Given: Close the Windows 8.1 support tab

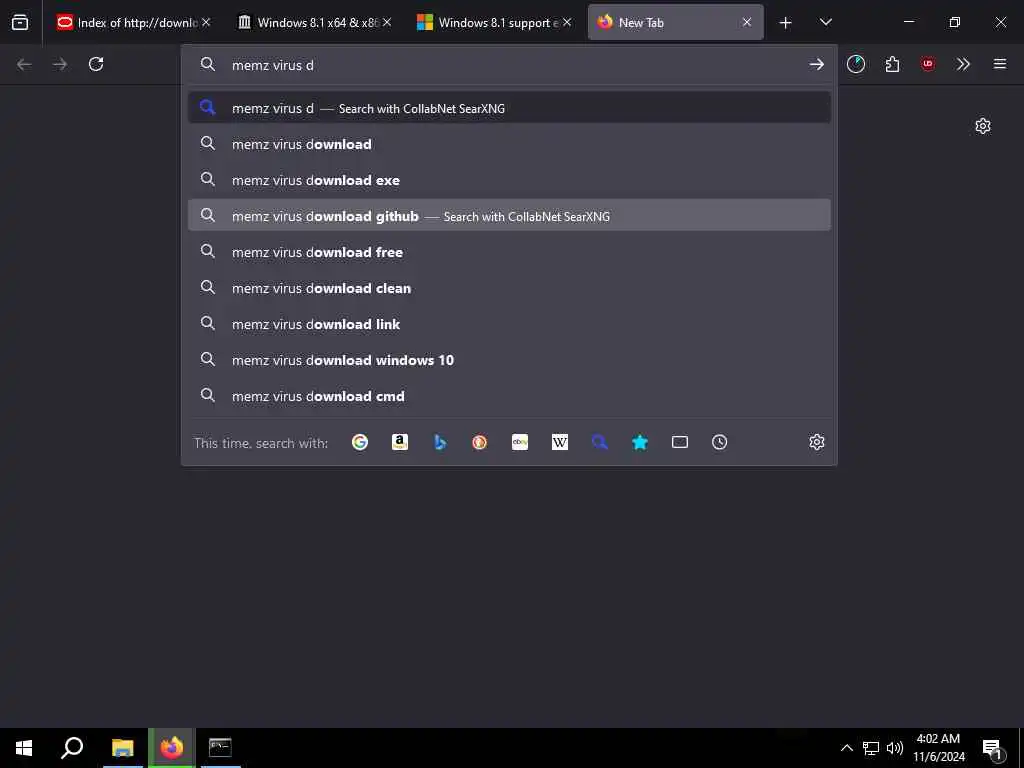Looking at the screenshot, I should (x=567, y=22).
